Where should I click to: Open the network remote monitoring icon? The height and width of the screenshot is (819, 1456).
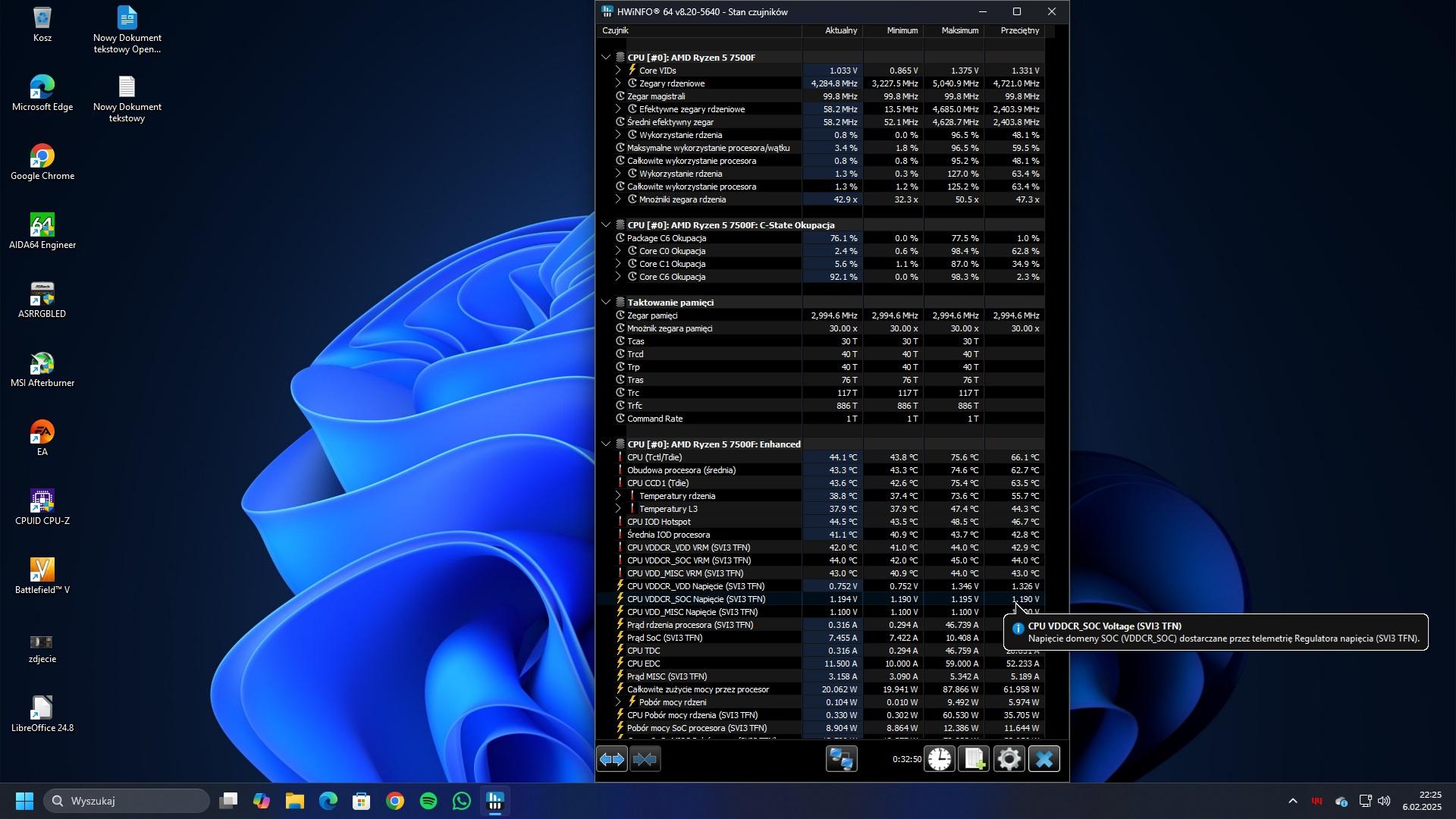[x=842, y=759]
